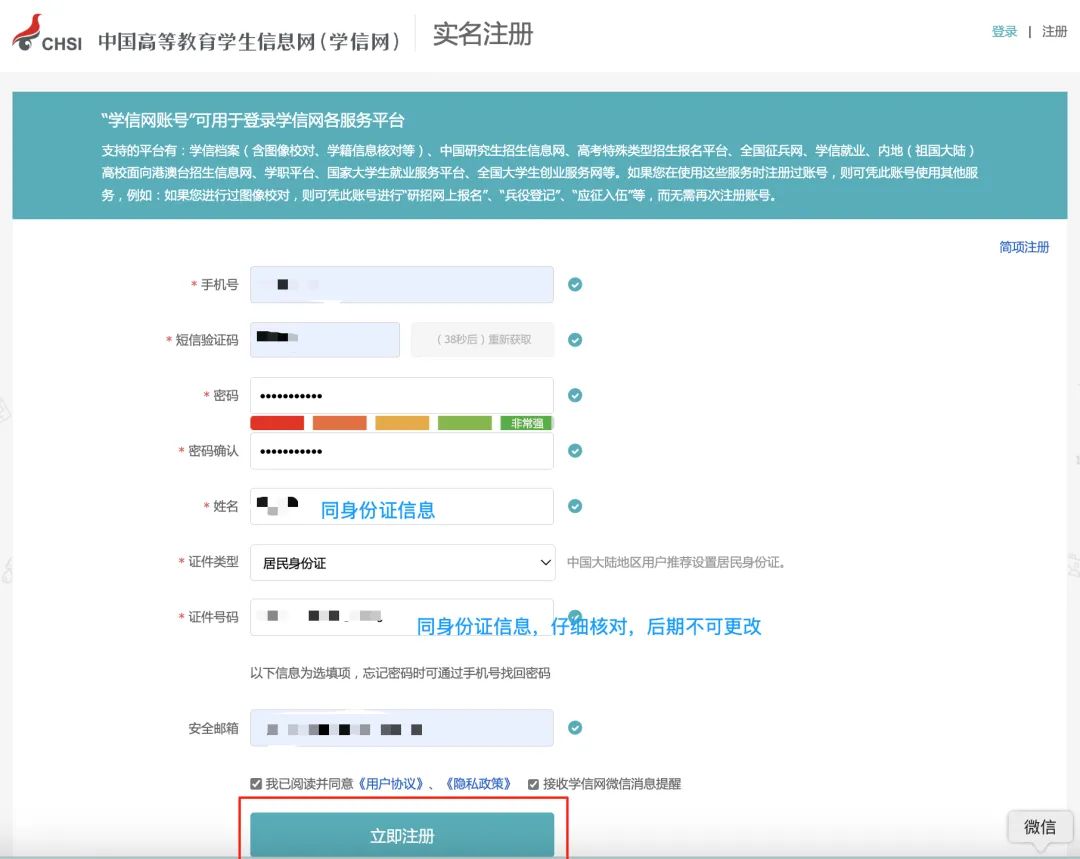Click the 微信 floating button
Image resolution: width=1080 pixels, height=859 pixels.
click(x=1040, y=827)
